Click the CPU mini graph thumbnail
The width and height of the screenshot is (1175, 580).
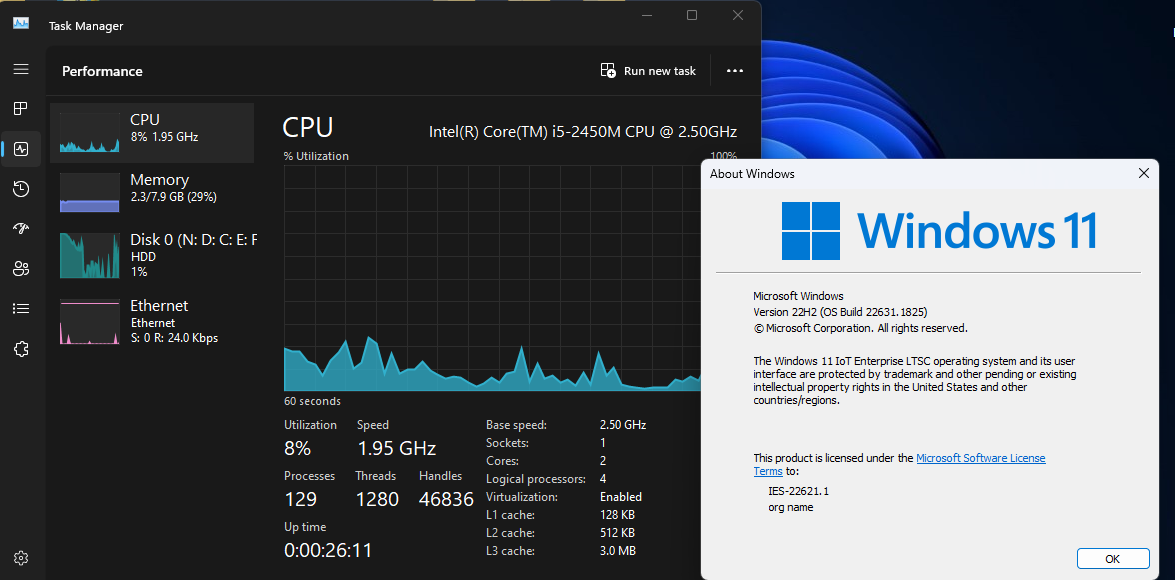pos(89,133)
